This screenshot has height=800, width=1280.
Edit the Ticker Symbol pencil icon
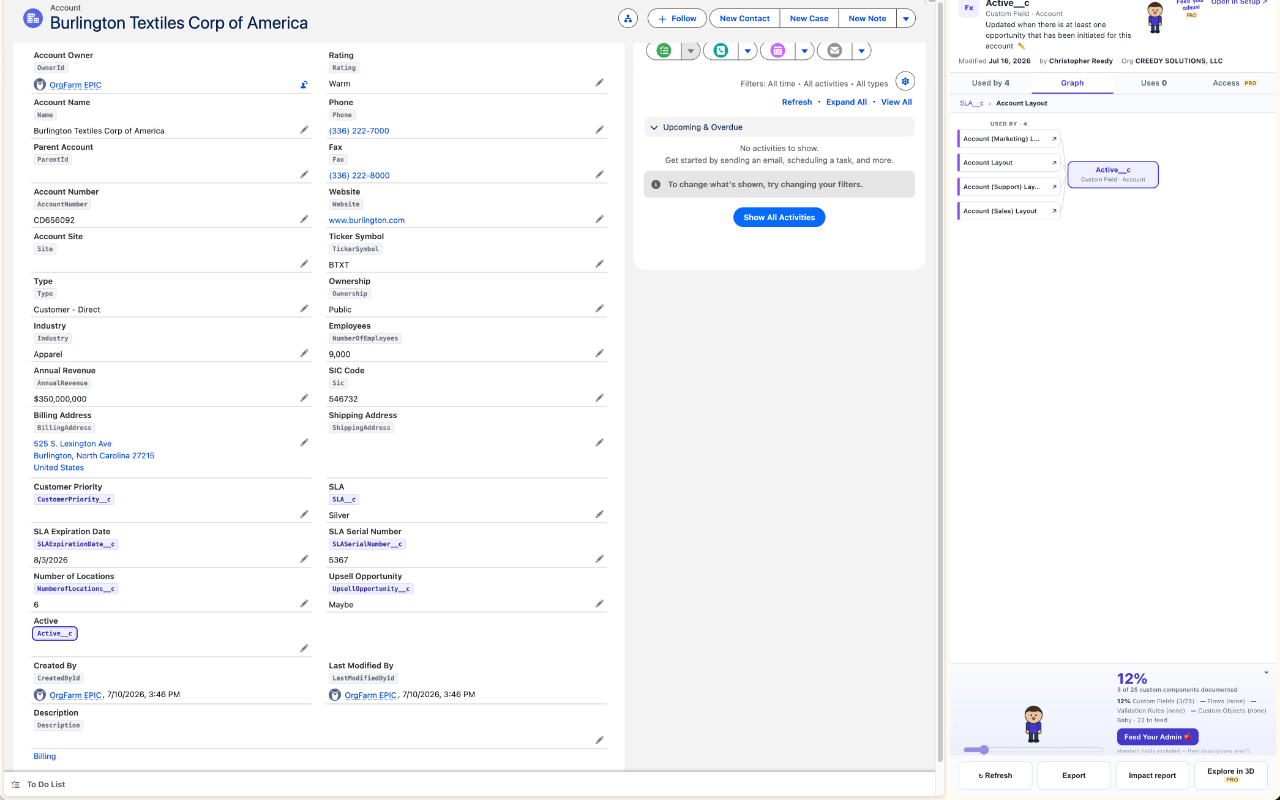coord(600,264)
